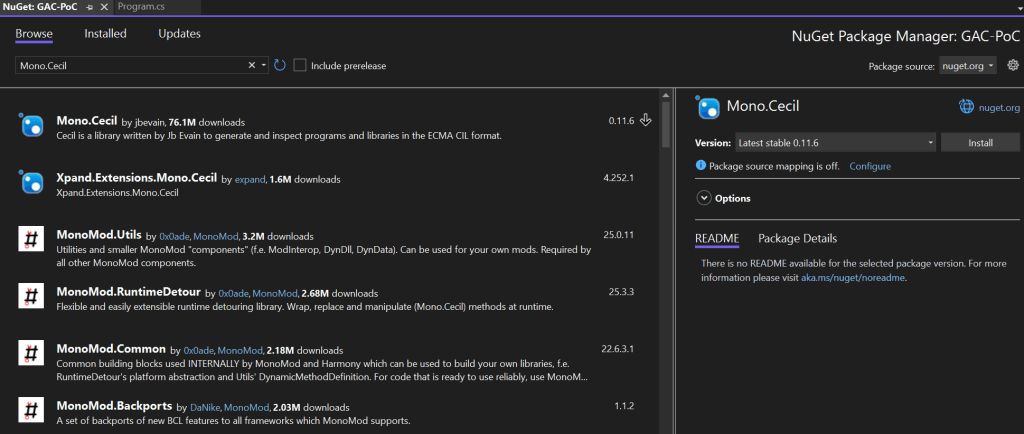Click the download arrow next to version 0.11.6

[646, 120]
